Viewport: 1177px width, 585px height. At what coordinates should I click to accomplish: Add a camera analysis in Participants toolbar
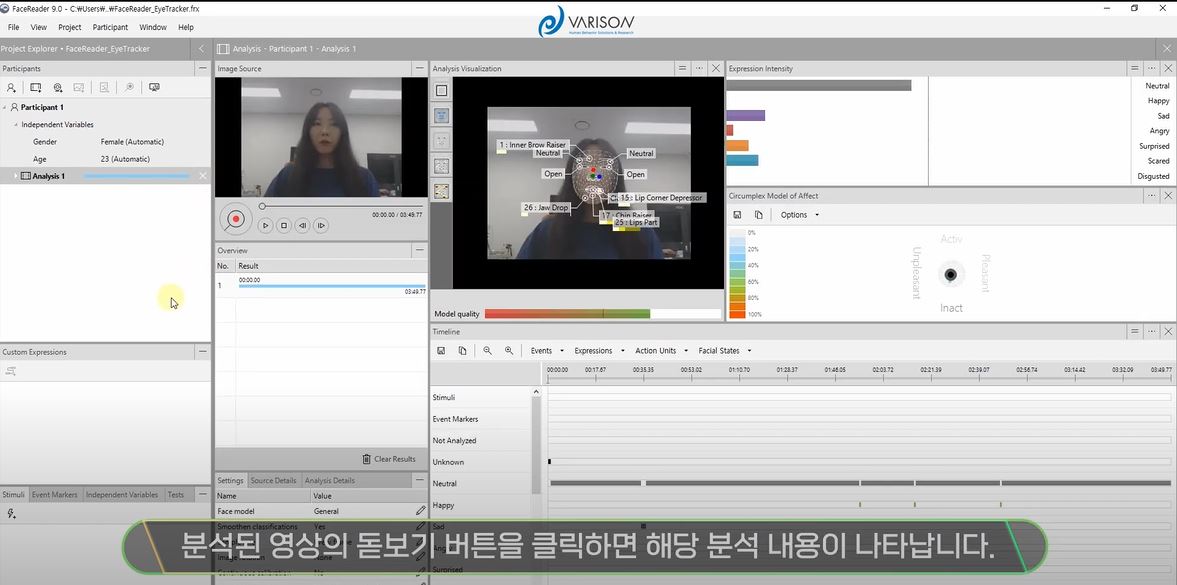(x=58, y=87)
